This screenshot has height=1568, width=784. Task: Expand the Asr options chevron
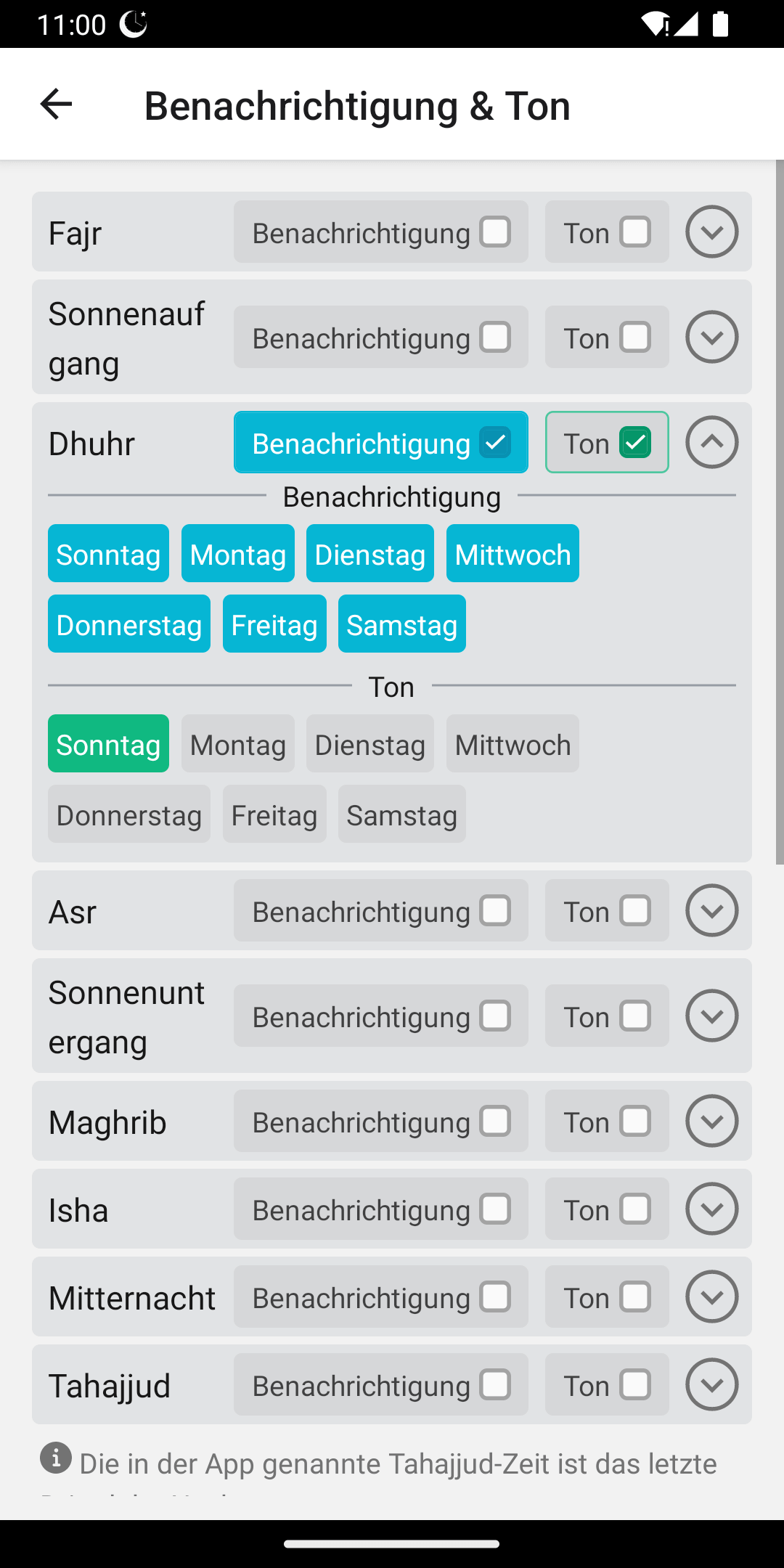coord(711,910)
